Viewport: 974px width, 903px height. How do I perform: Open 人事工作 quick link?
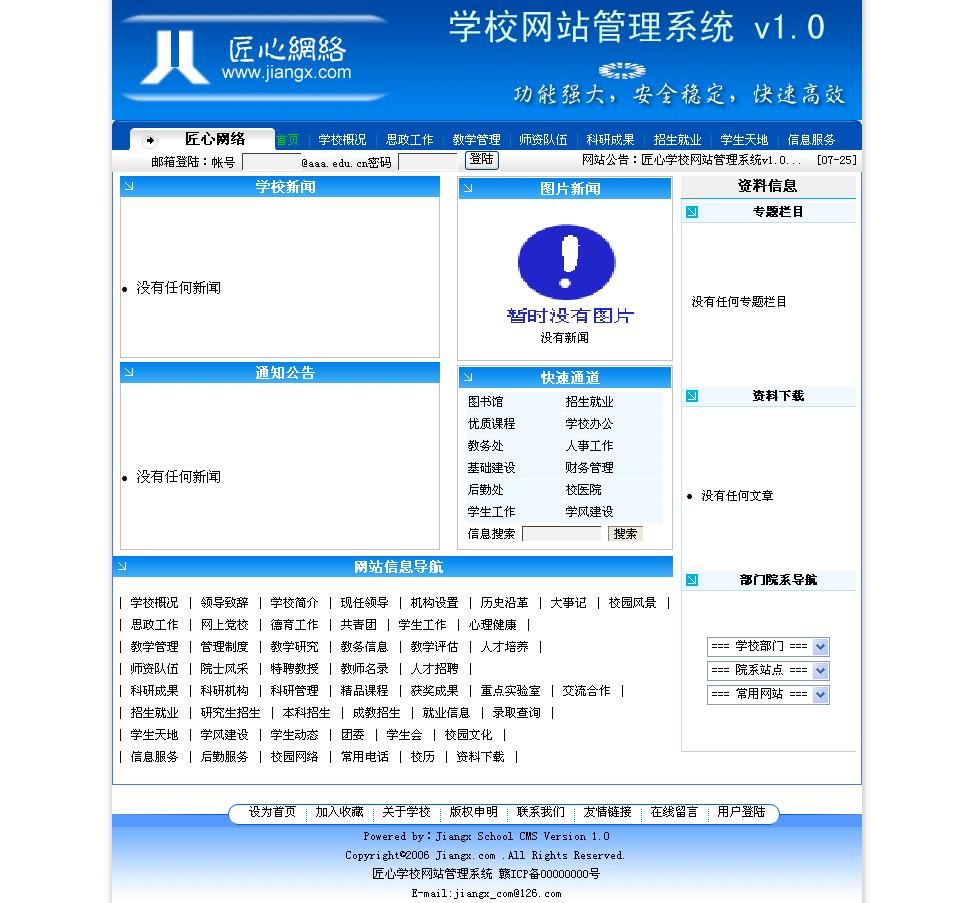[589, 446]
